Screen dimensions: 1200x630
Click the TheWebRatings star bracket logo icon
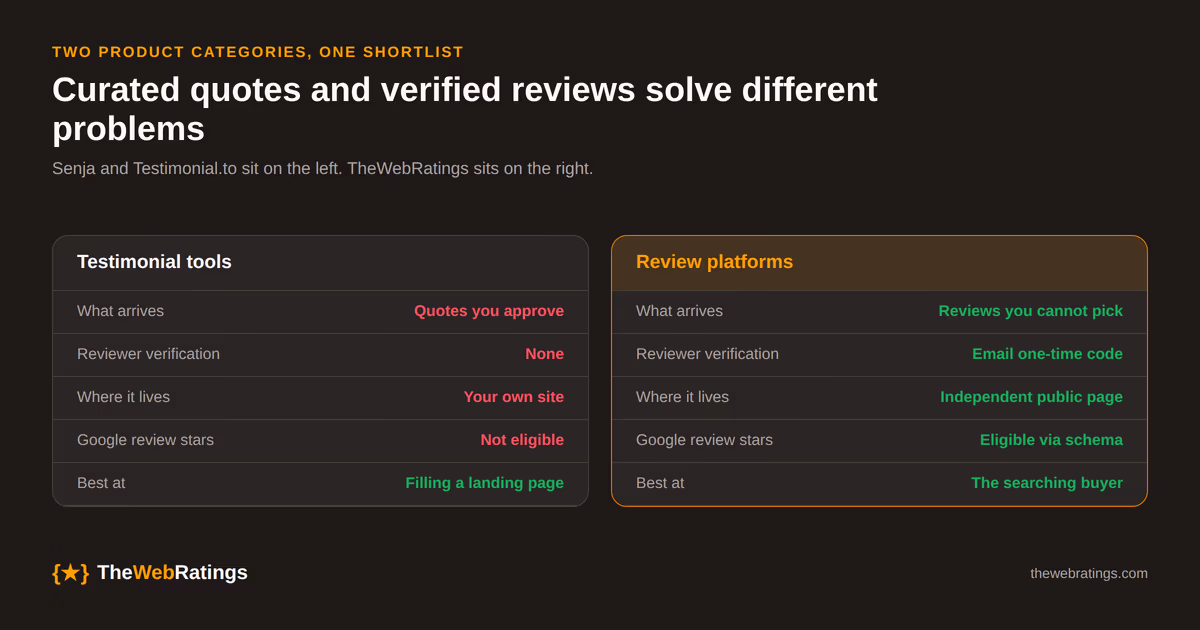[70, 573]
